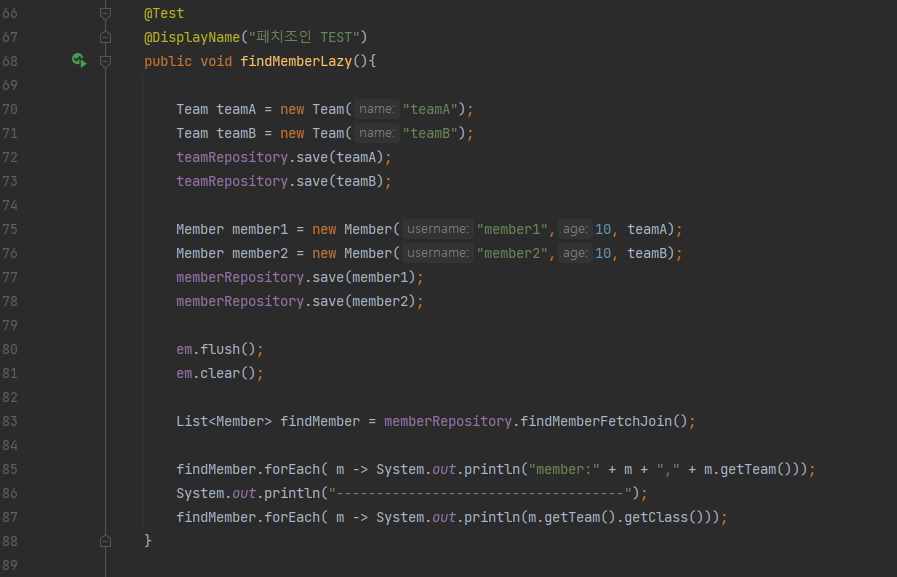Screen dimensions: 897x577
Task: Click the "member2" string literal
Action: [x=512, y=253]
